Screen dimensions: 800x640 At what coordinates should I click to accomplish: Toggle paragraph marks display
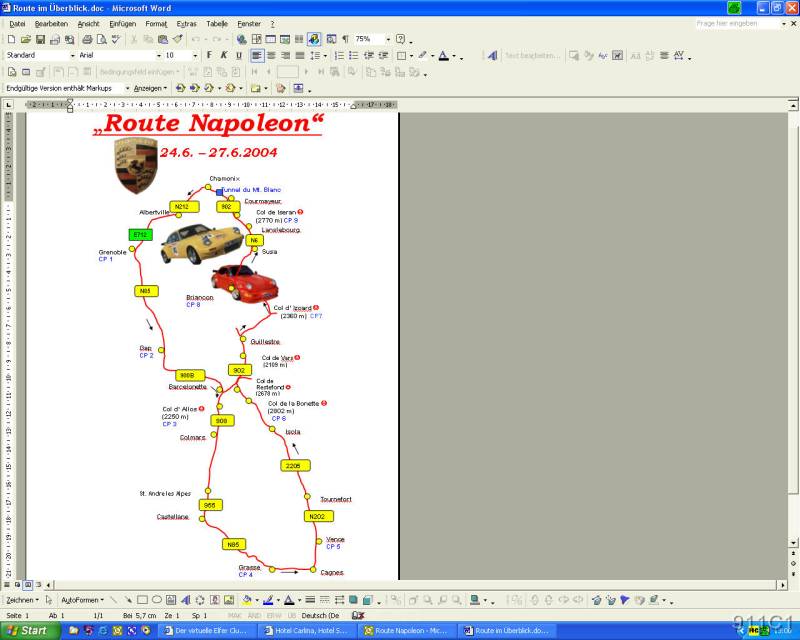(x=345, y=39)
